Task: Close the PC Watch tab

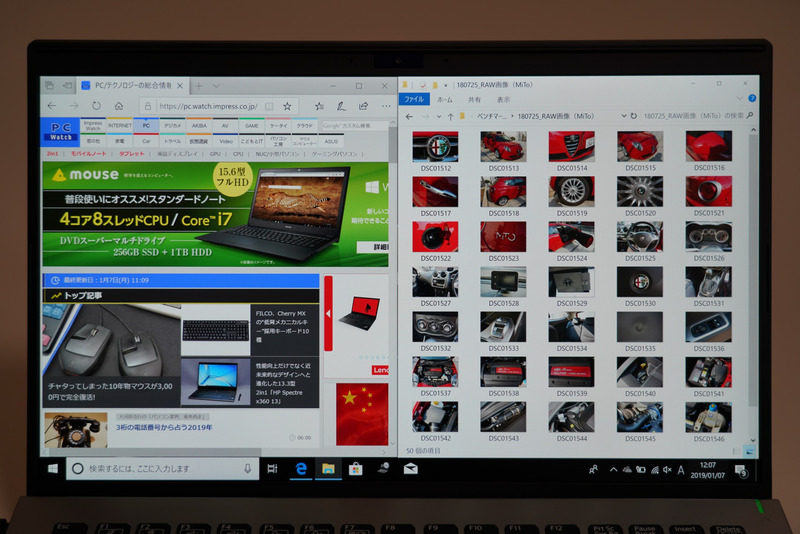Action: (180, 86)
